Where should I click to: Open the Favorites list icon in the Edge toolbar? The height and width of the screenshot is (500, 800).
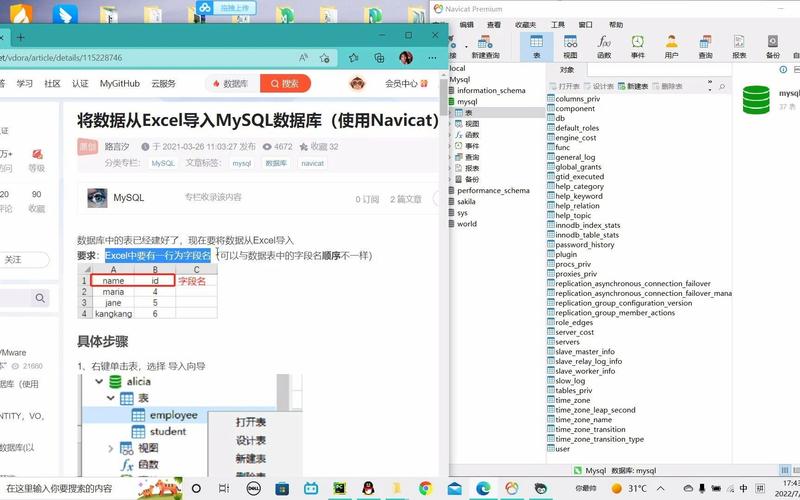tap(354, 58)
